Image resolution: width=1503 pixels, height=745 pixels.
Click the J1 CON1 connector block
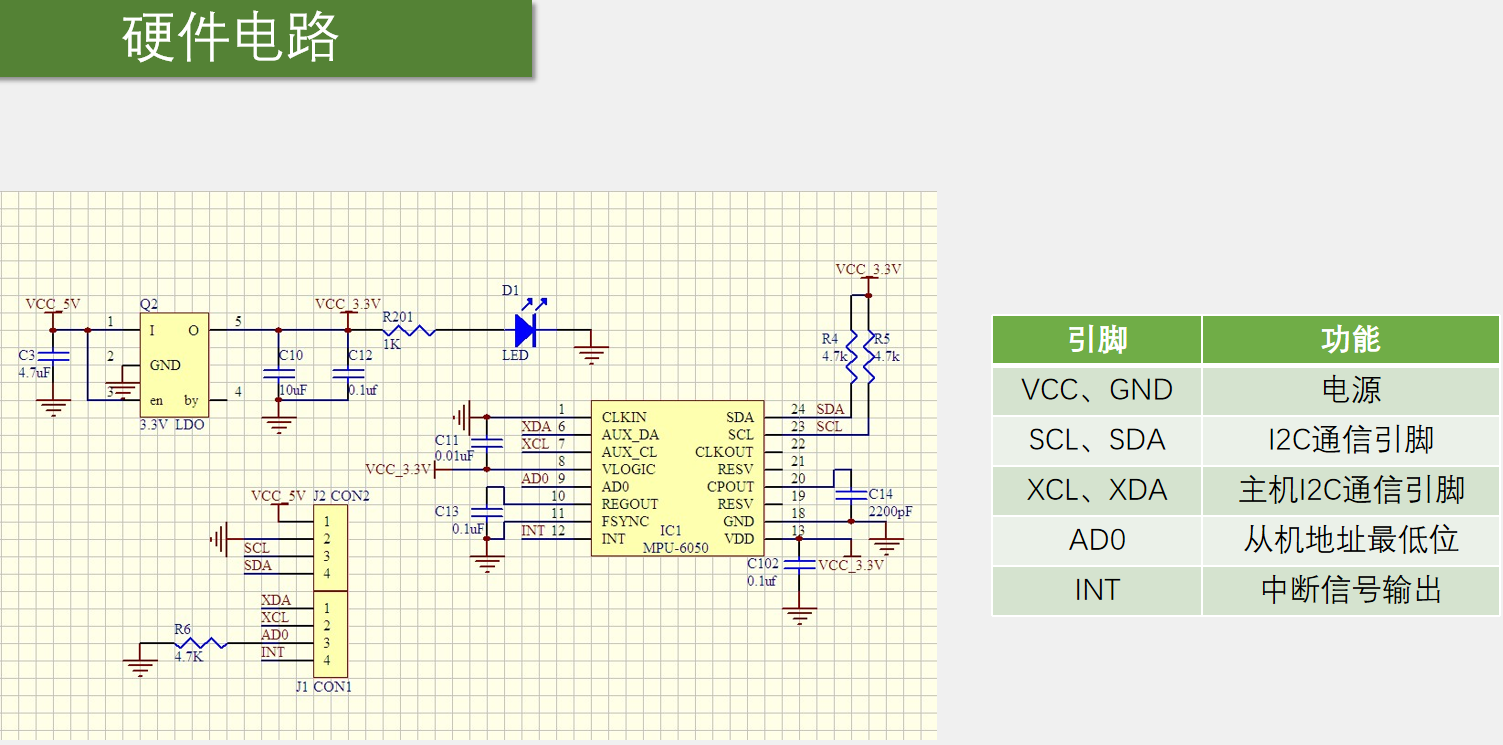[331, 634]
